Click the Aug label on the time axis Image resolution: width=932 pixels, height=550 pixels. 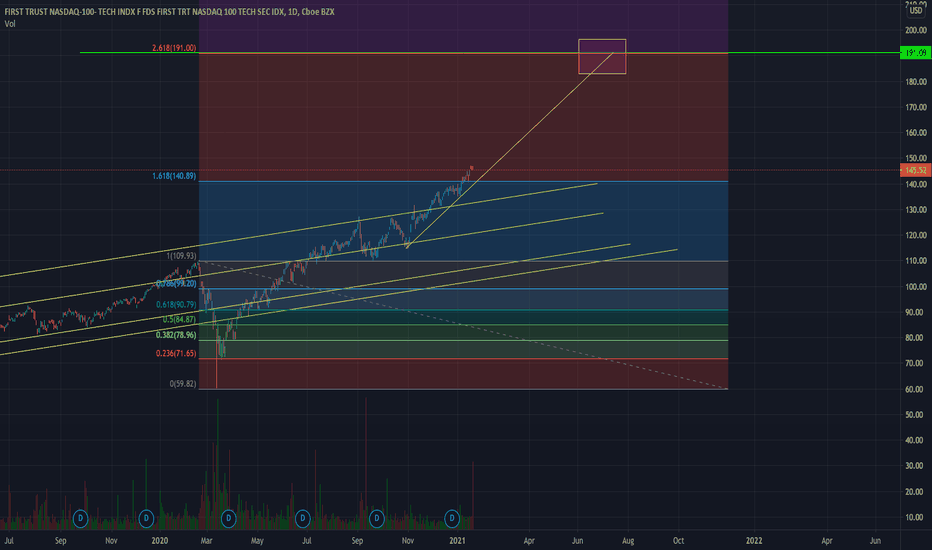[628, 540]
